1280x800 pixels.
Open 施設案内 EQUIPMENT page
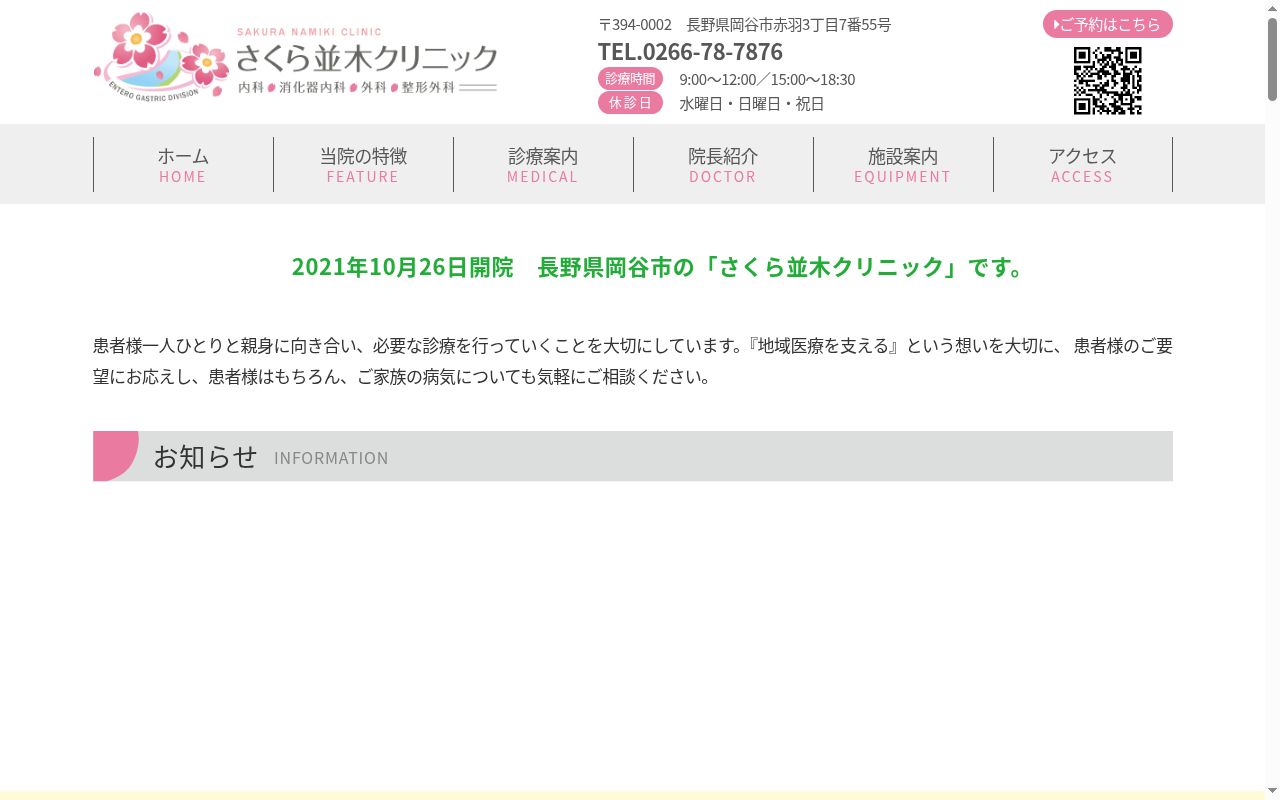[x=903, y=164]
